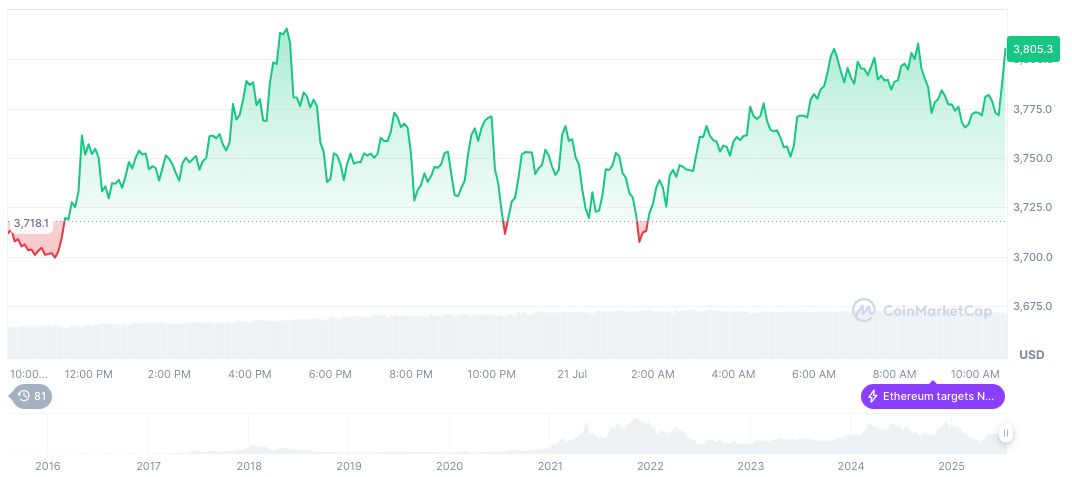Select 2021 on the overview timeline
This screenshot has width=1072, height=477.
tap(550, 466)
